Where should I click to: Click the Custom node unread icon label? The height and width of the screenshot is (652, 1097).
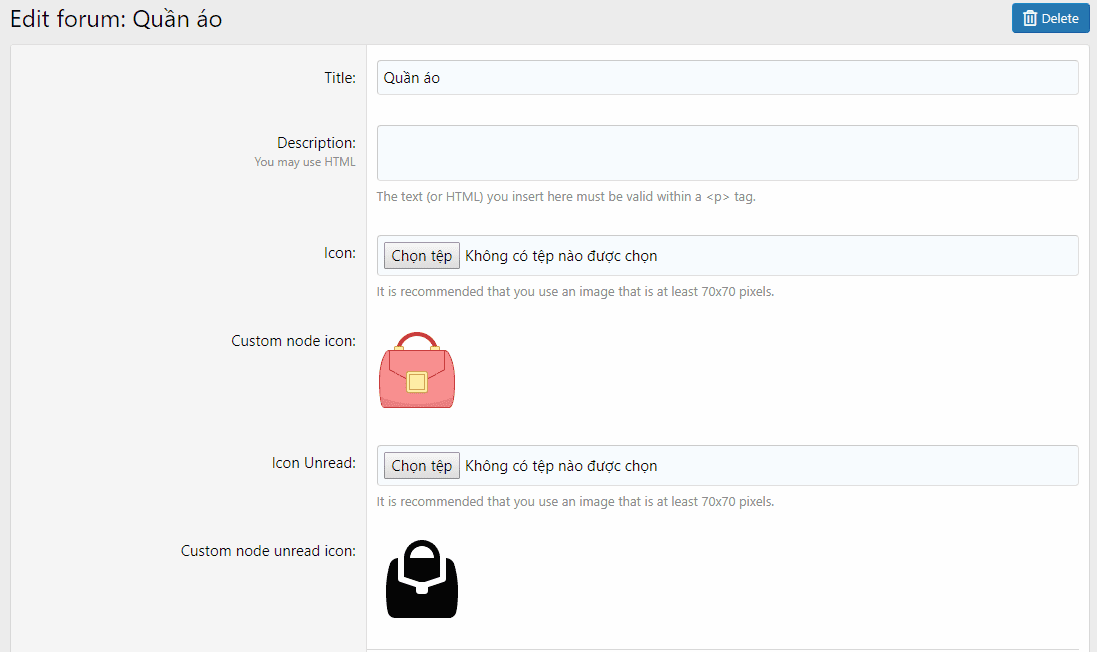coord(268,551)
